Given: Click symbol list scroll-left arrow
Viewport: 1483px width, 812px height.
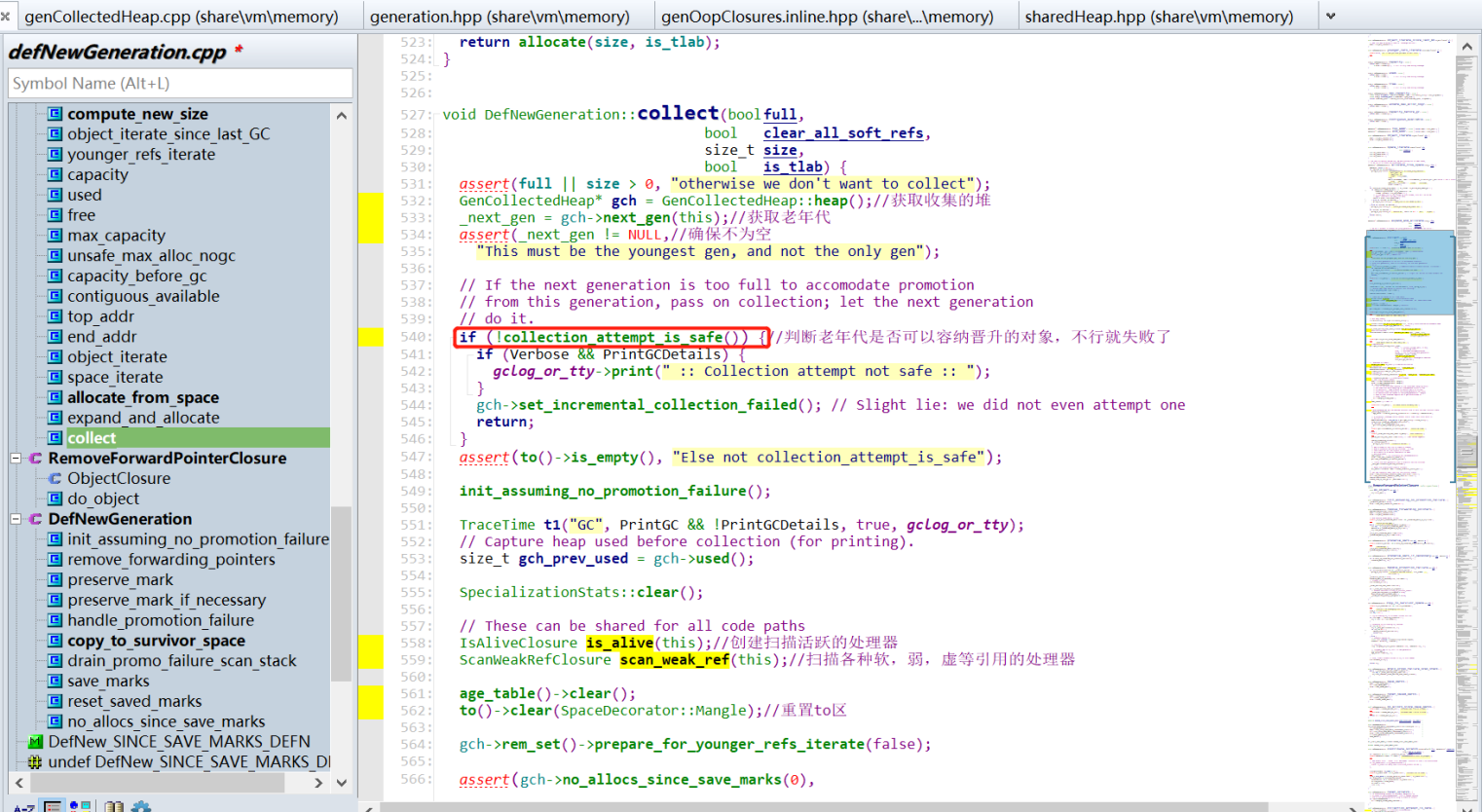Looking at the screenshot, I should click(x=19, y=782).
